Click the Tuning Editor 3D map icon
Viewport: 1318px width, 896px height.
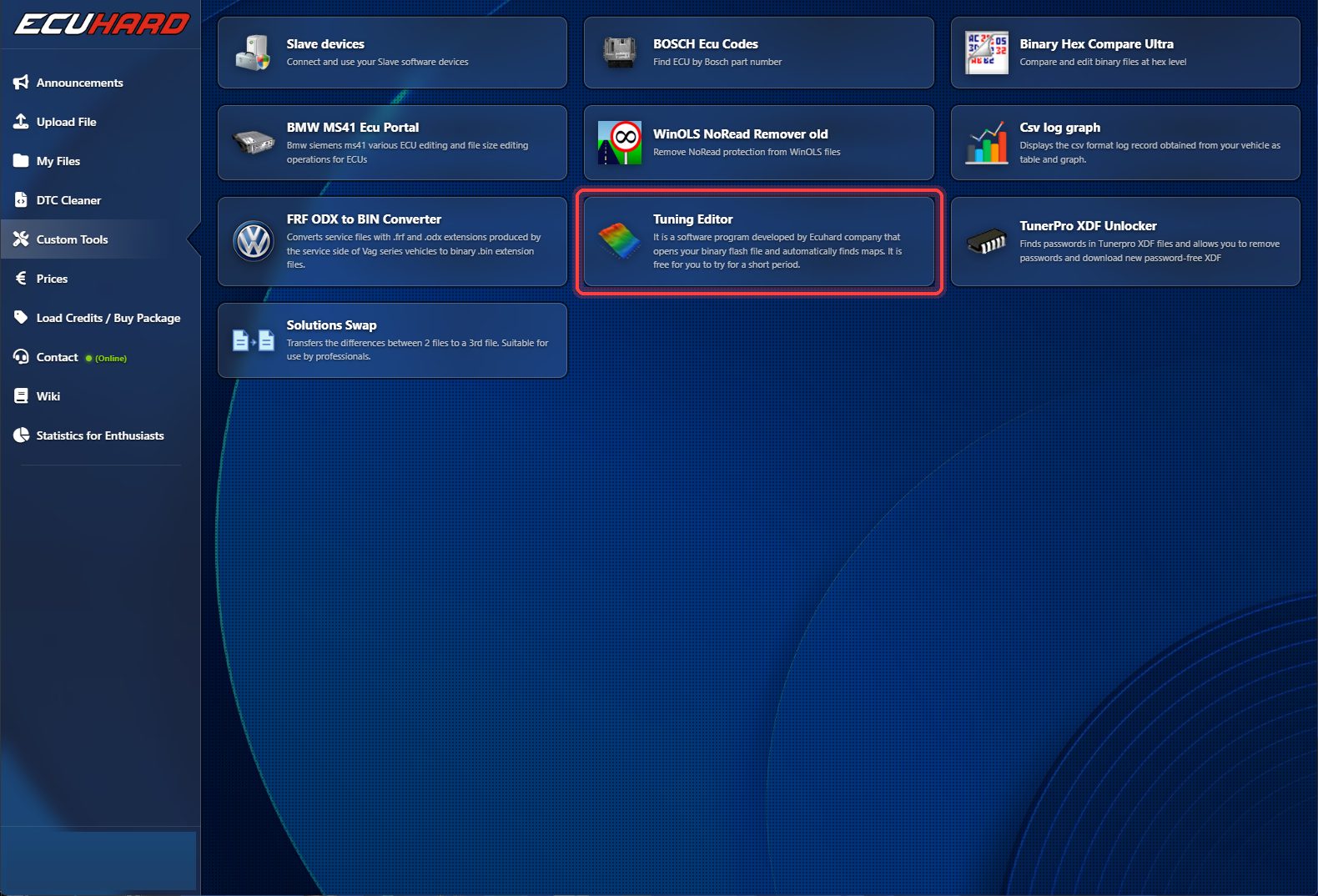pyautogui.click(x=619, y=242)
